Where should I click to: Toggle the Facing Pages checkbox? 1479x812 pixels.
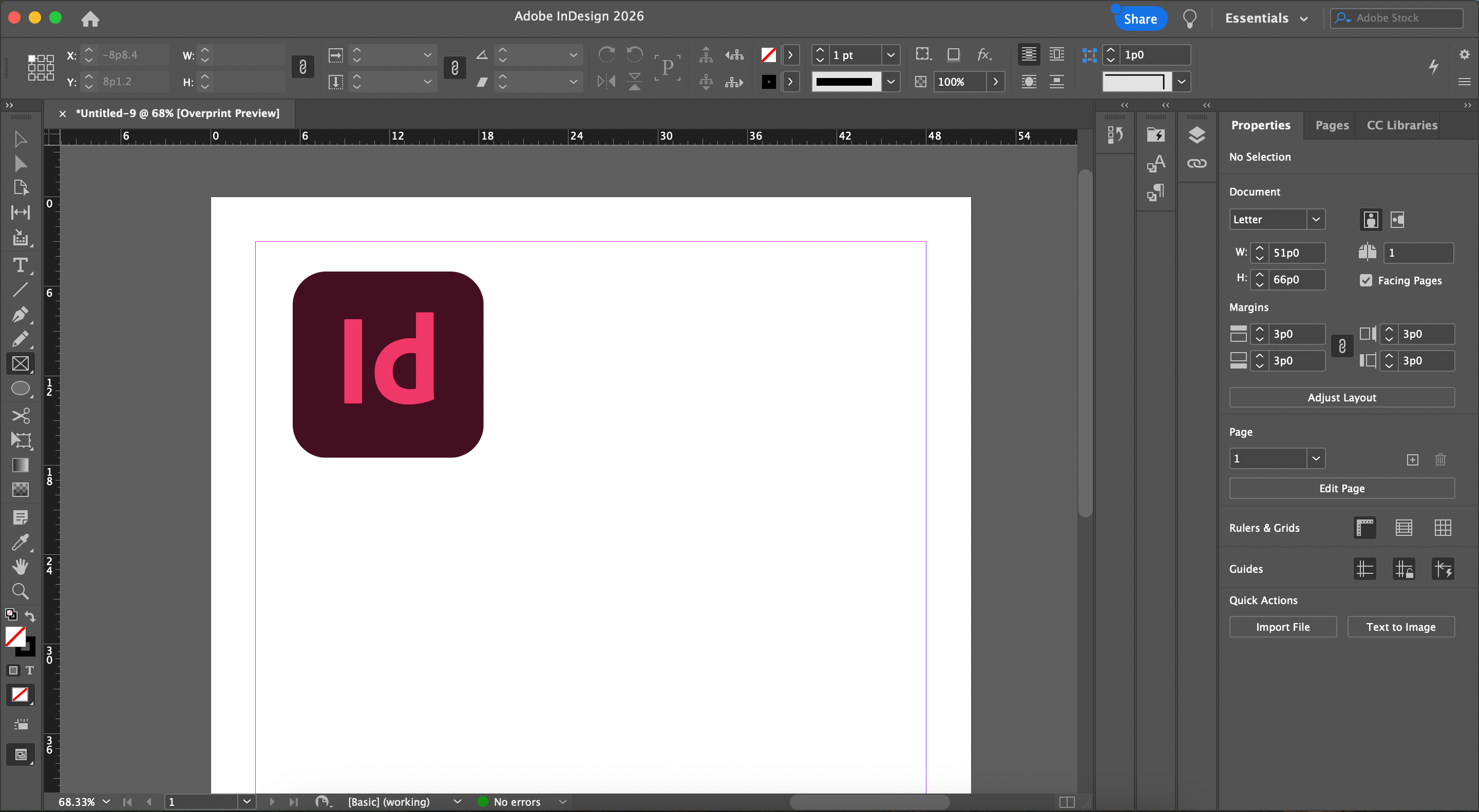point(1366,280)
